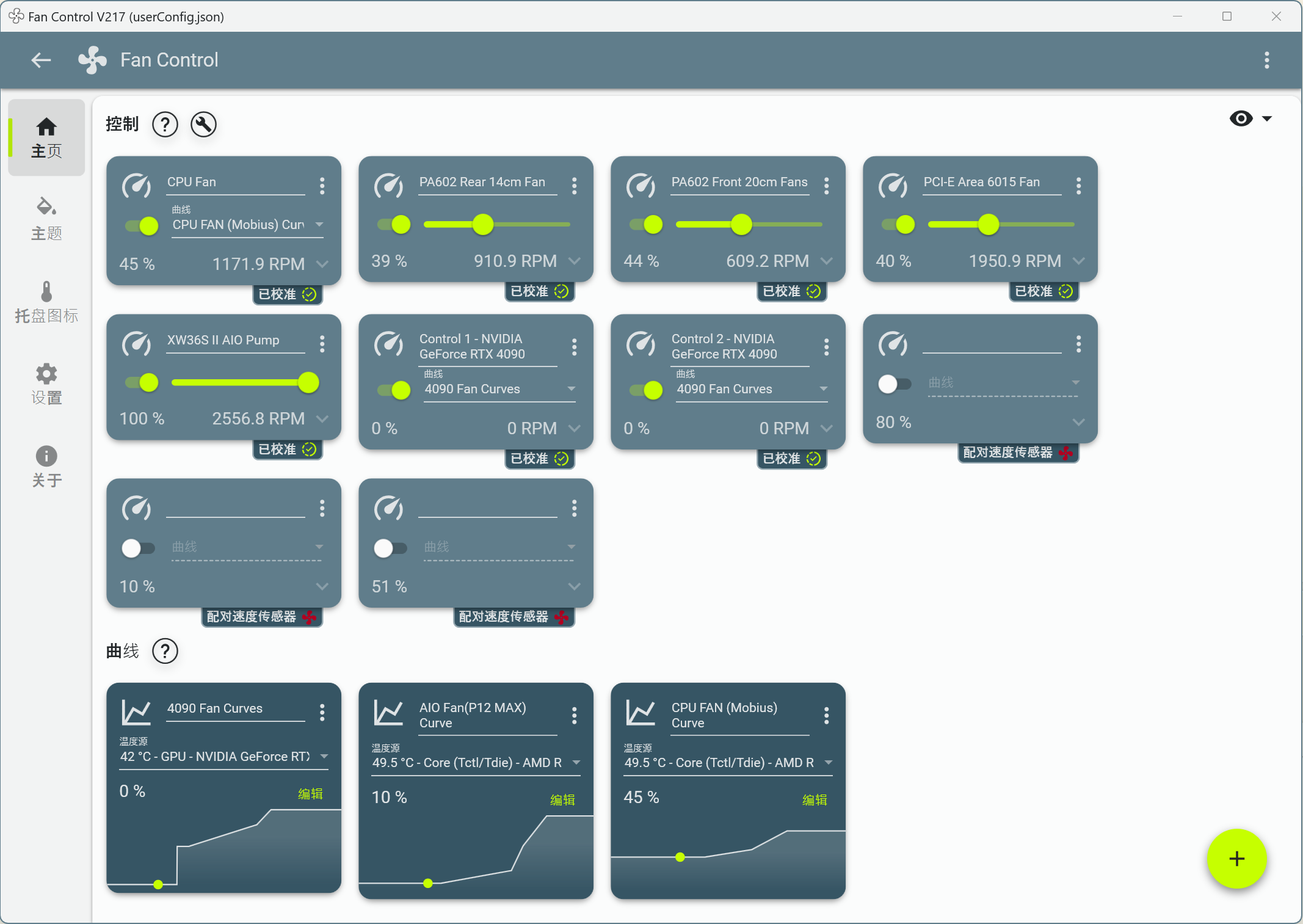The width and height of the screenshot is (1303, 924).
Task: Open the PCI-E Area 6015 Fan options menu
Action: (x=1078, y=186)
